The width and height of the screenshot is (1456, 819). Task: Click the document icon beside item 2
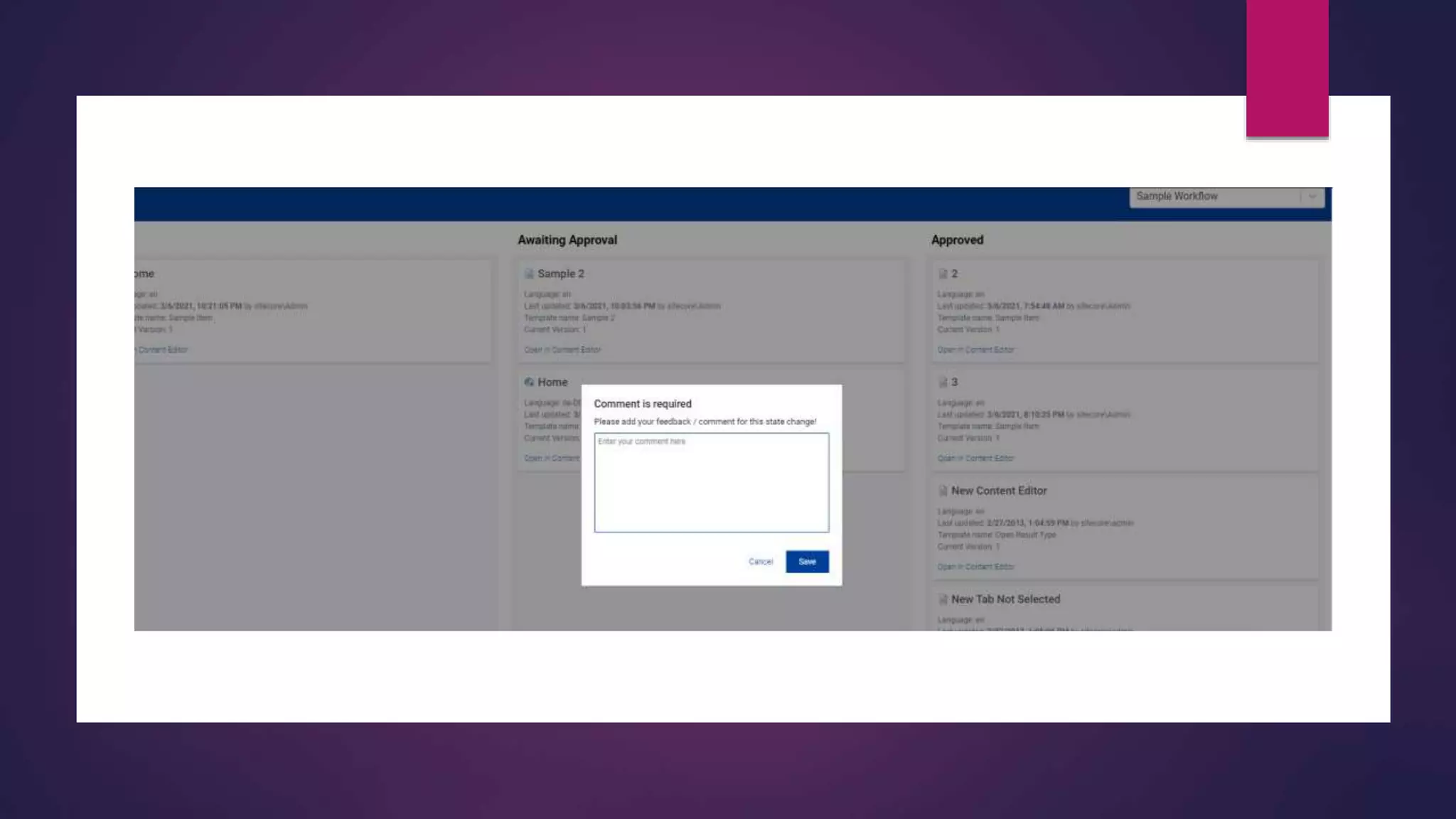tap(943, 274)
